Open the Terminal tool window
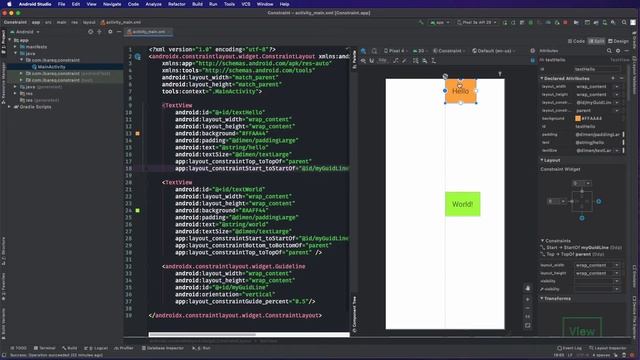 click(44, 348)
